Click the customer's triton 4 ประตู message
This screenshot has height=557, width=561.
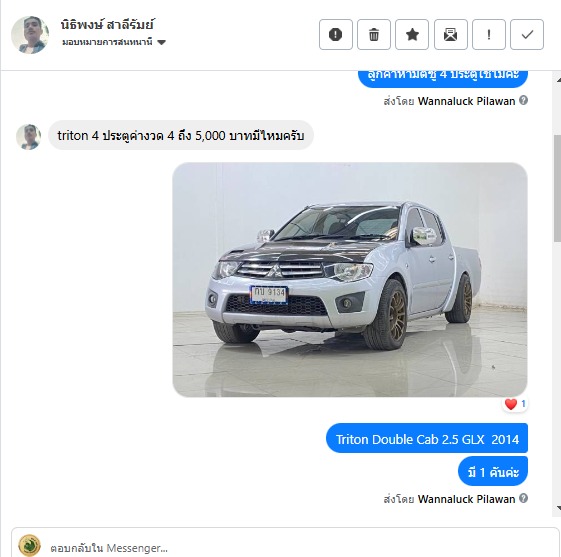coord(181,136)
